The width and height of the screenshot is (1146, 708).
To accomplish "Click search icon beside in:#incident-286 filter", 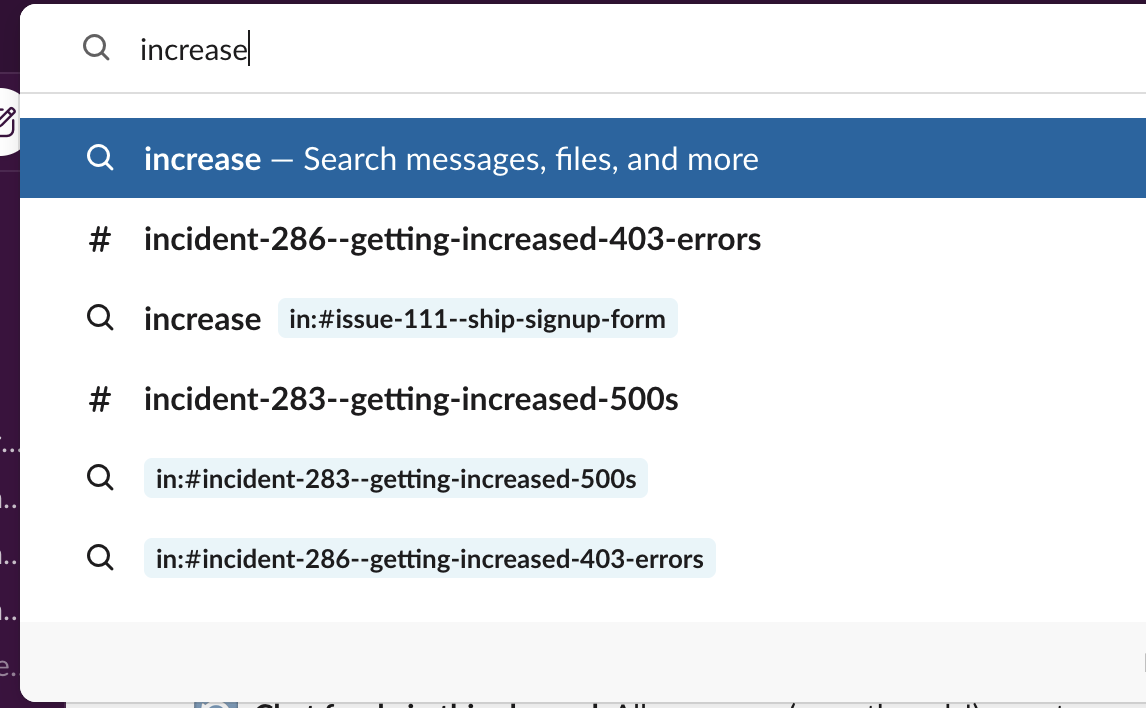I will [x=100, y=559].
